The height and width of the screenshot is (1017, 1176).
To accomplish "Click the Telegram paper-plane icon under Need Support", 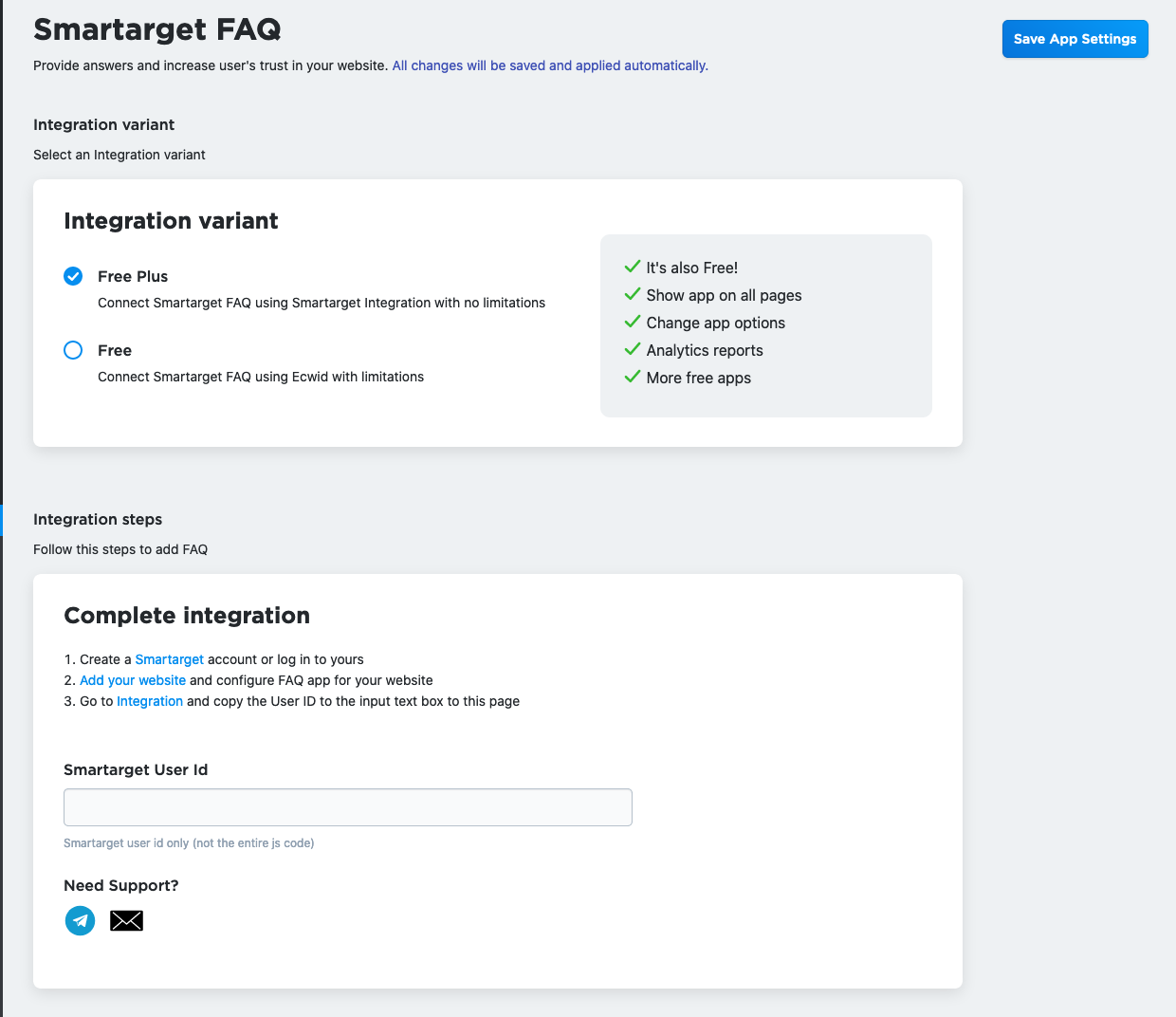I will (80, 920).
